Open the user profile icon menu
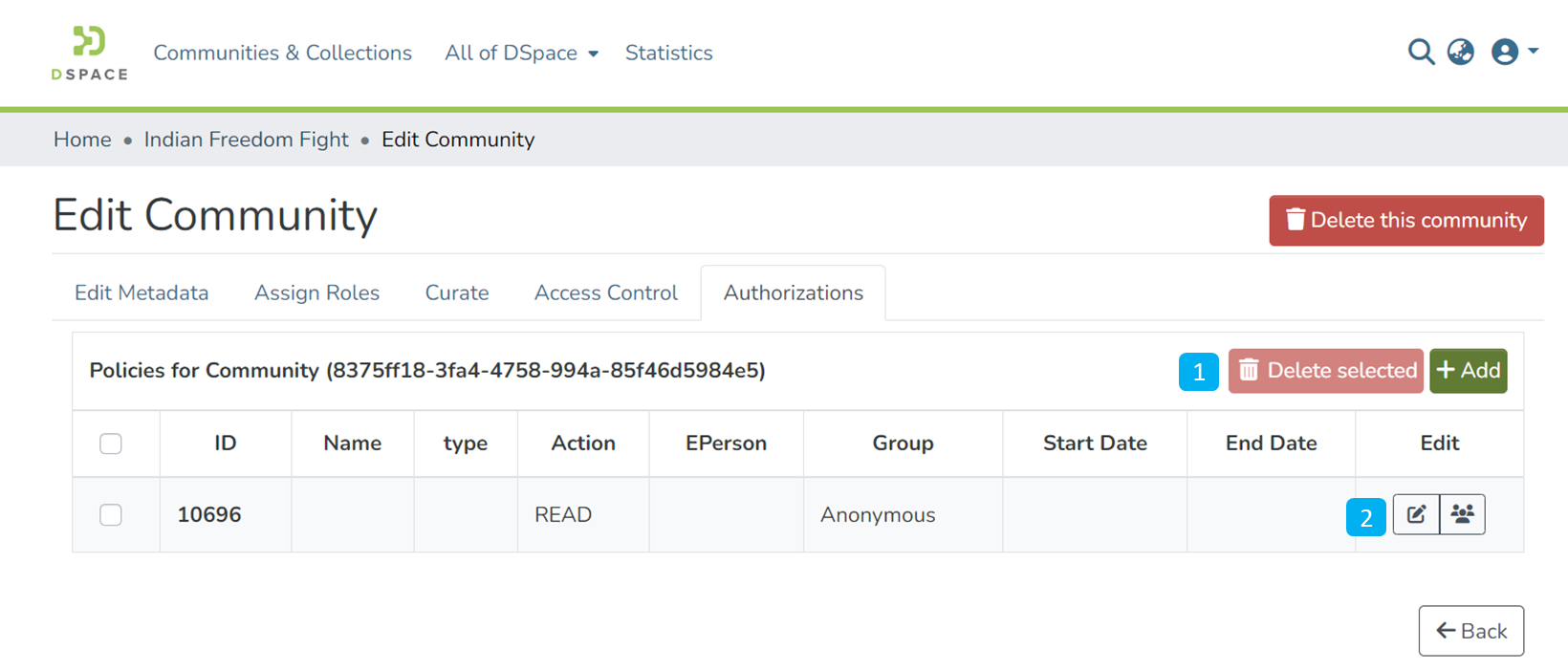This screenshot has height=671, width=1568. [x=1514, y=52]
